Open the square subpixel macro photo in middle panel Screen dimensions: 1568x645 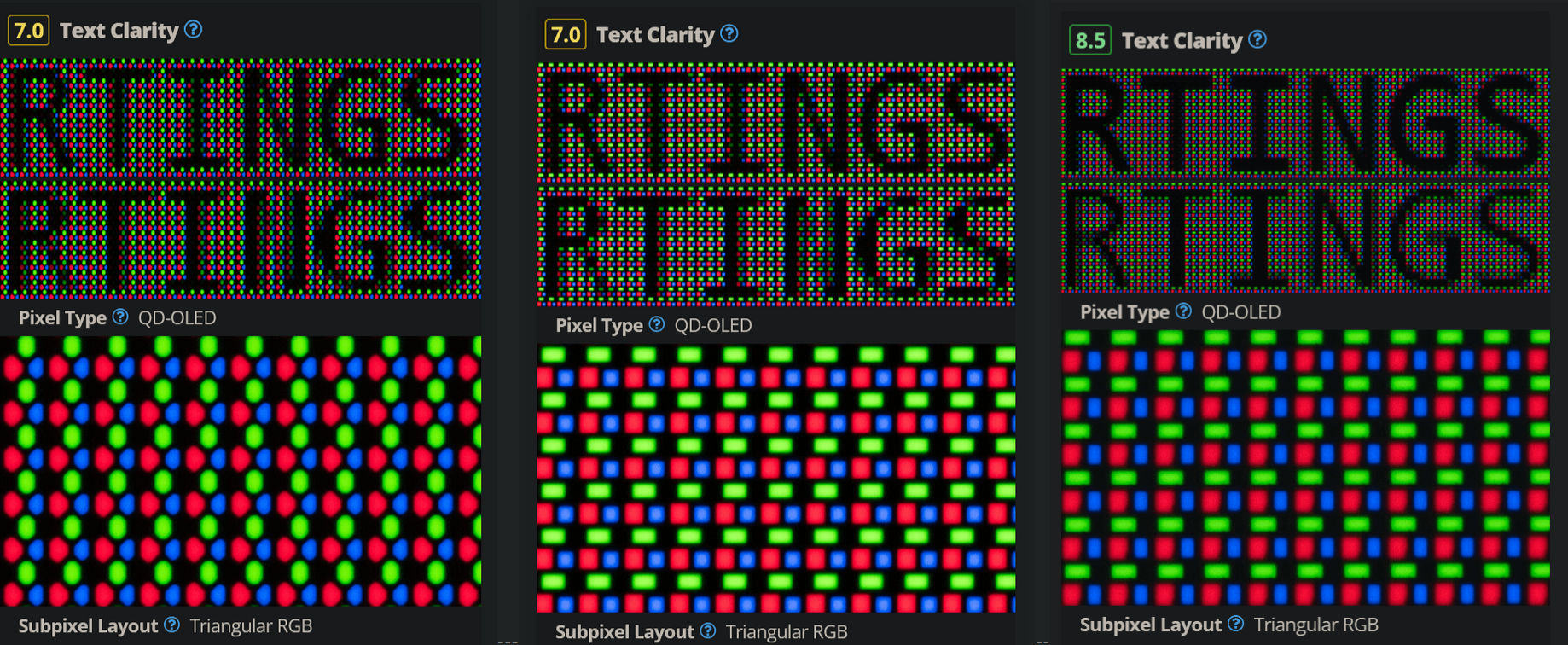(x=776, y=478)
